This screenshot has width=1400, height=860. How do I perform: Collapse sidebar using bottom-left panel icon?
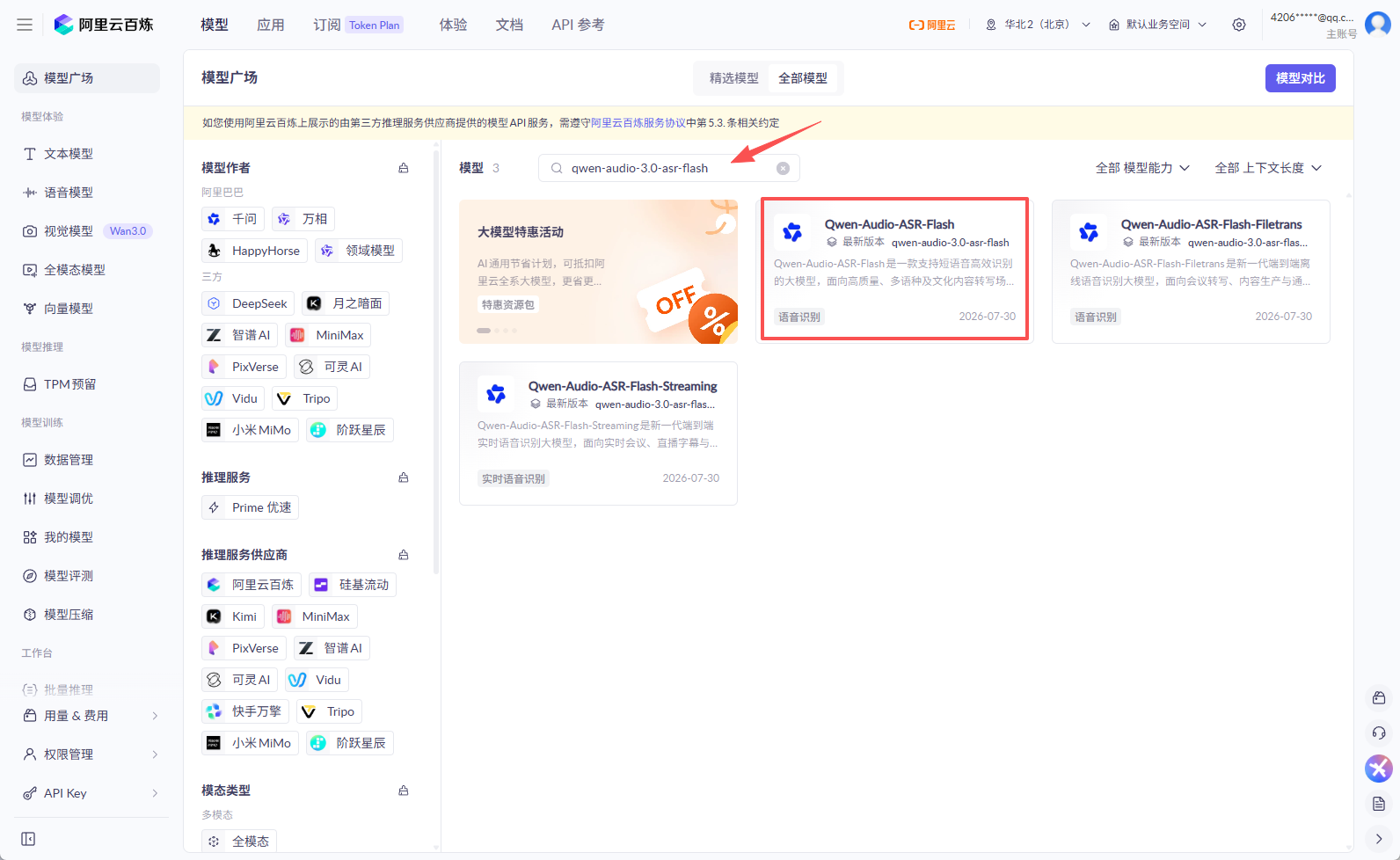[28, 839]
